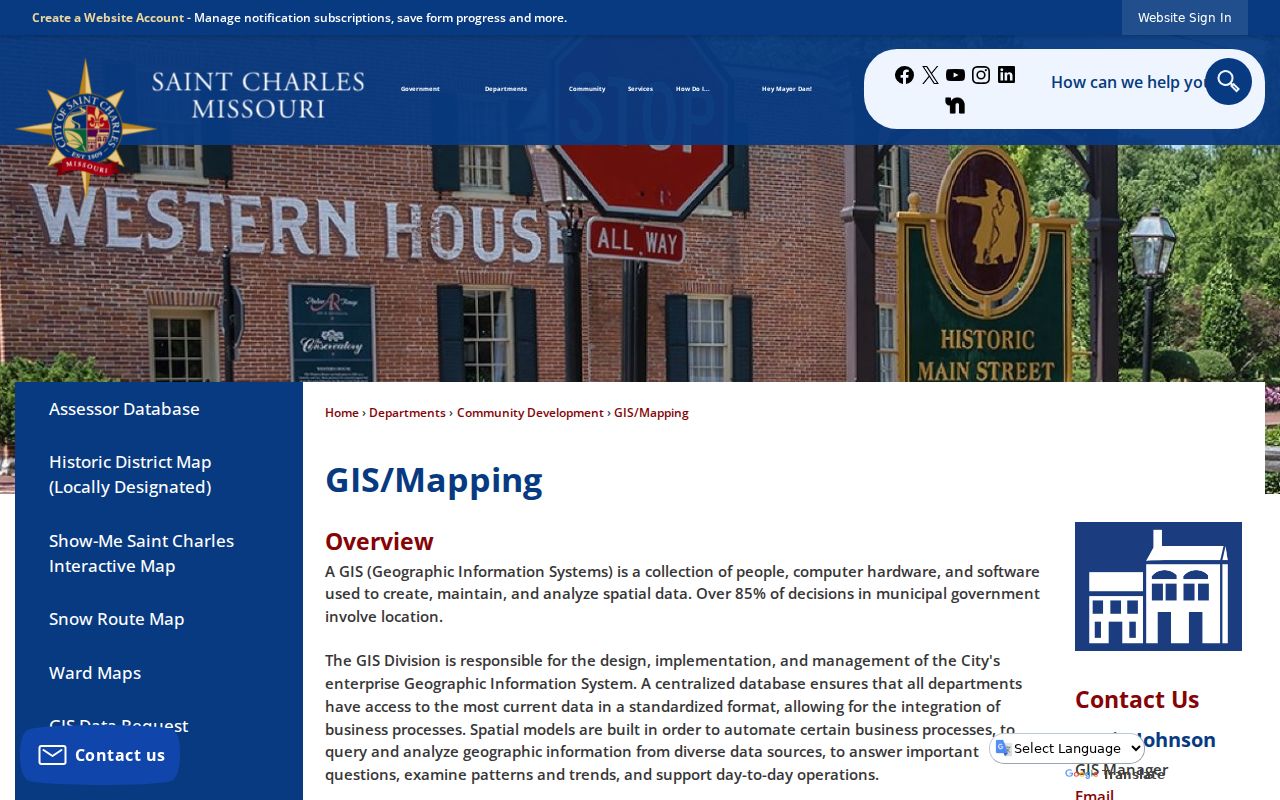
Task: Click the GIS/Mapping breadcrumb link
Action: point(651,413)
